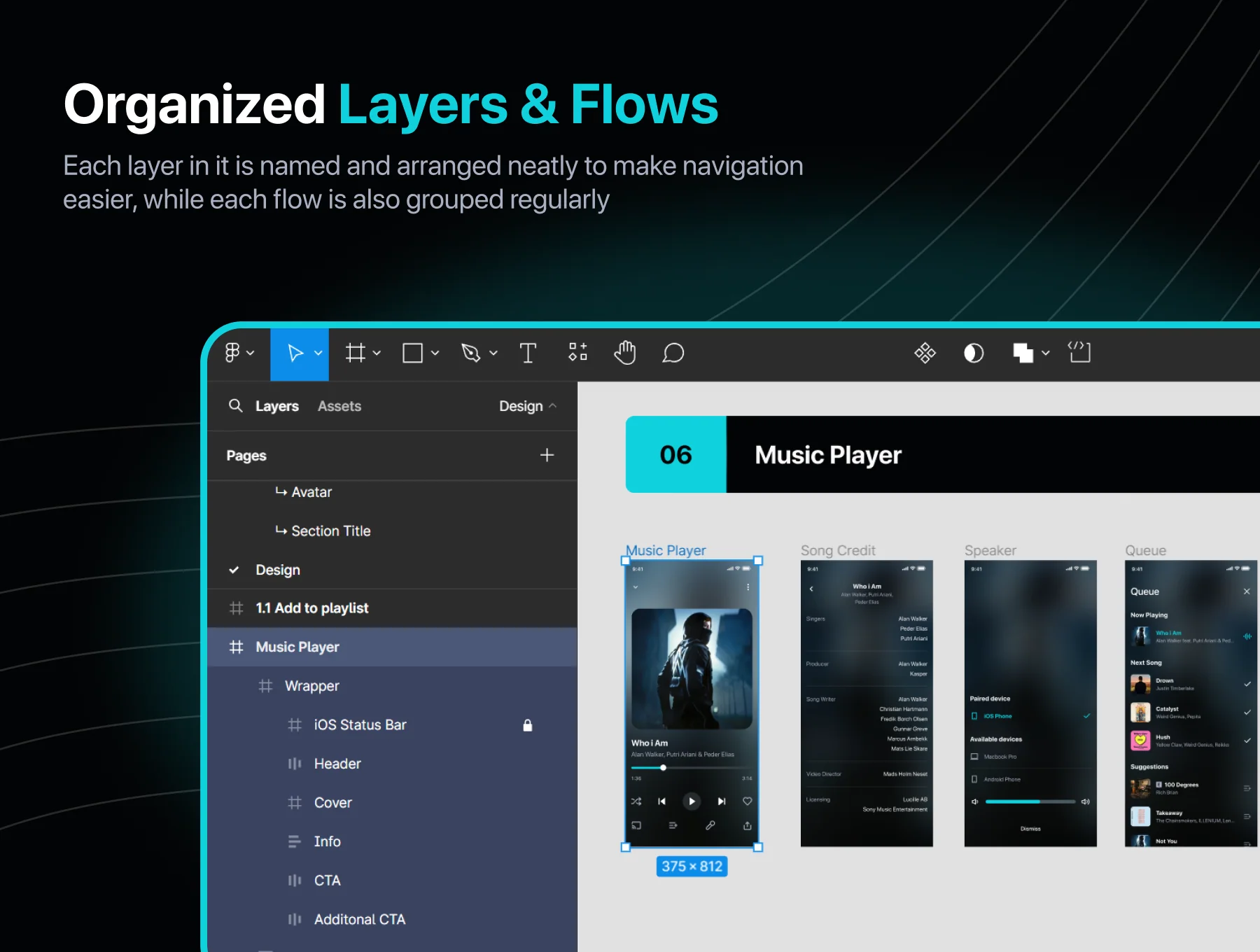Click the back arrow on Song Credit
The width and height of the screenshot is (1260, 952).
(811, 589)
